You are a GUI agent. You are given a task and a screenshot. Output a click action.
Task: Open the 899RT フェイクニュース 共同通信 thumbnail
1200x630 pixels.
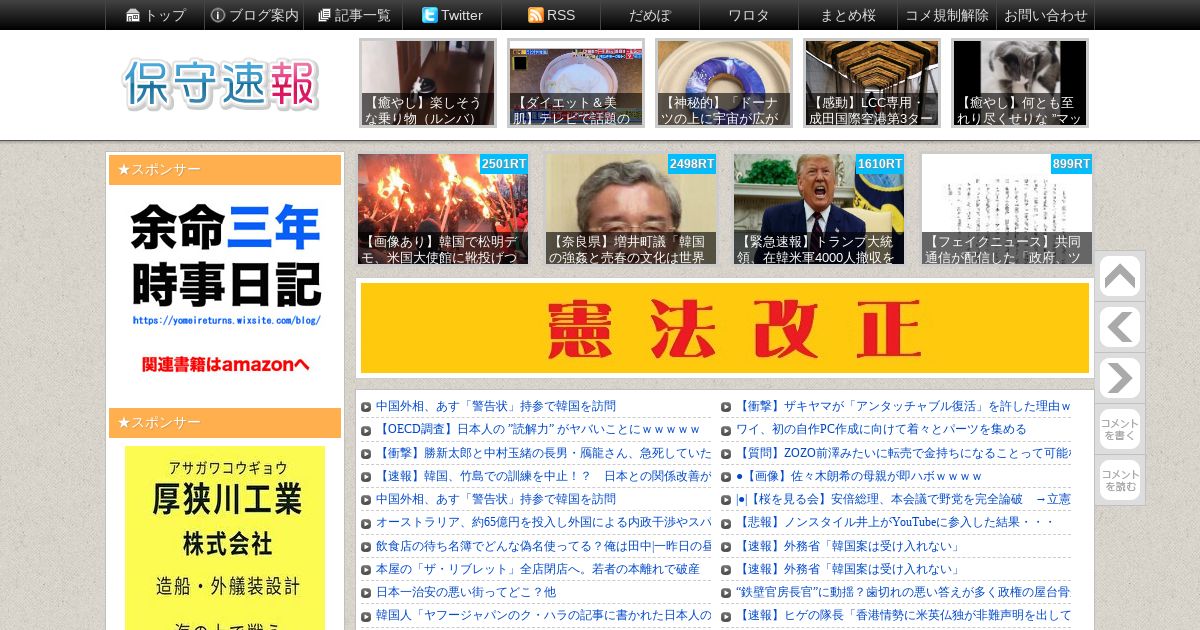tap(1007, 209)
